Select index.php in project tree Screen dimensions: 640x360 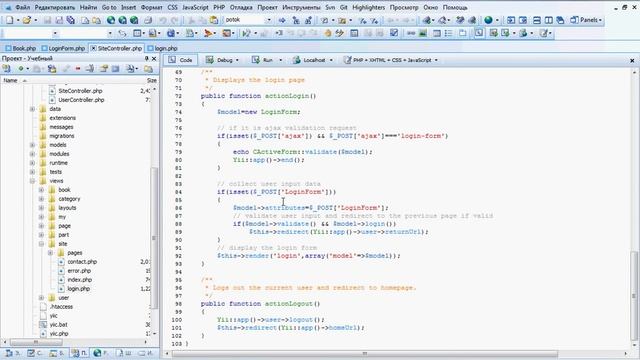(x=80, y=280)
